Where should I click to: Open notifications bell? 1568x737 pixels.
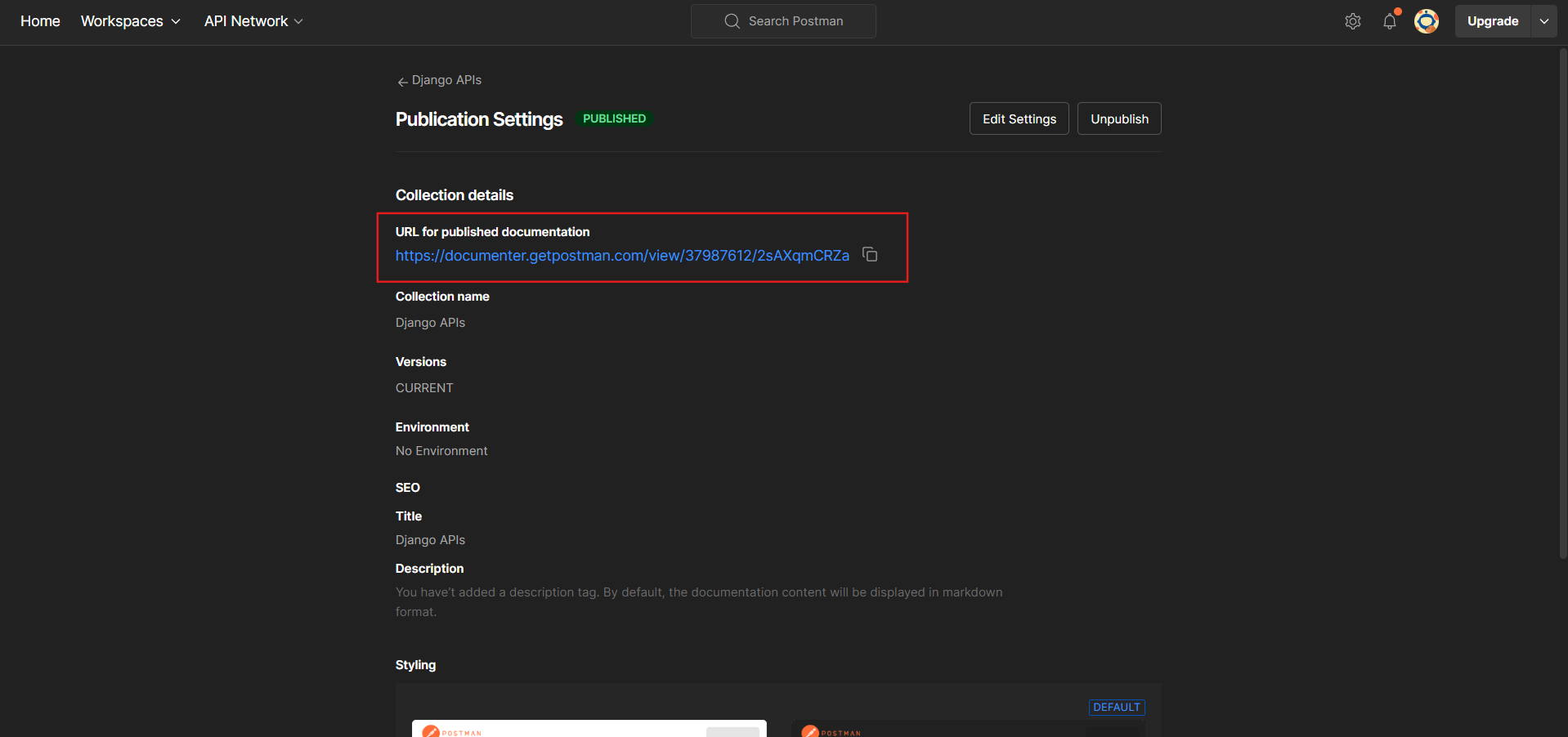coord(1390,21)
